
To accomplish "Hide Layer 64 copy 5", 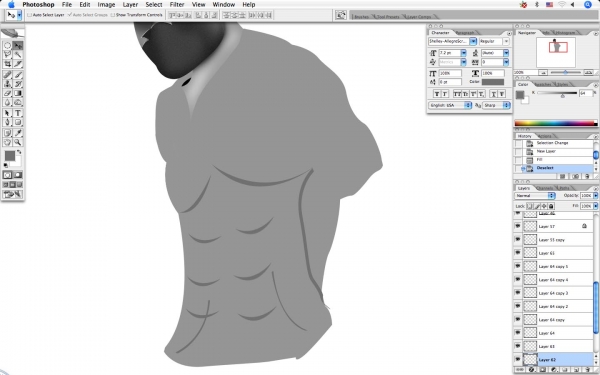I will click(x=518, y=266).
